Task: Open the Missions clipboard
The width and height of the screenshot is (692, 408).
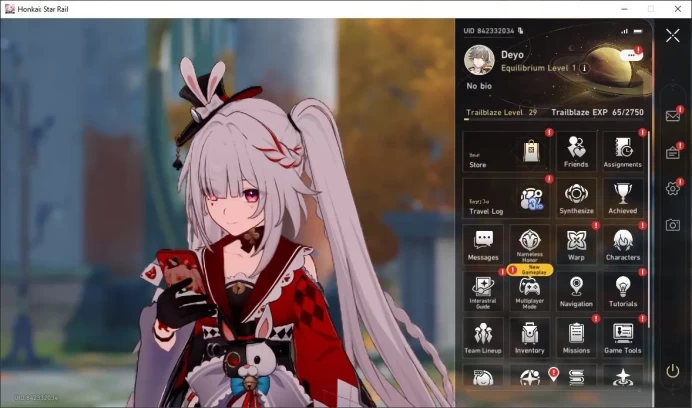Action: [576, 338]
